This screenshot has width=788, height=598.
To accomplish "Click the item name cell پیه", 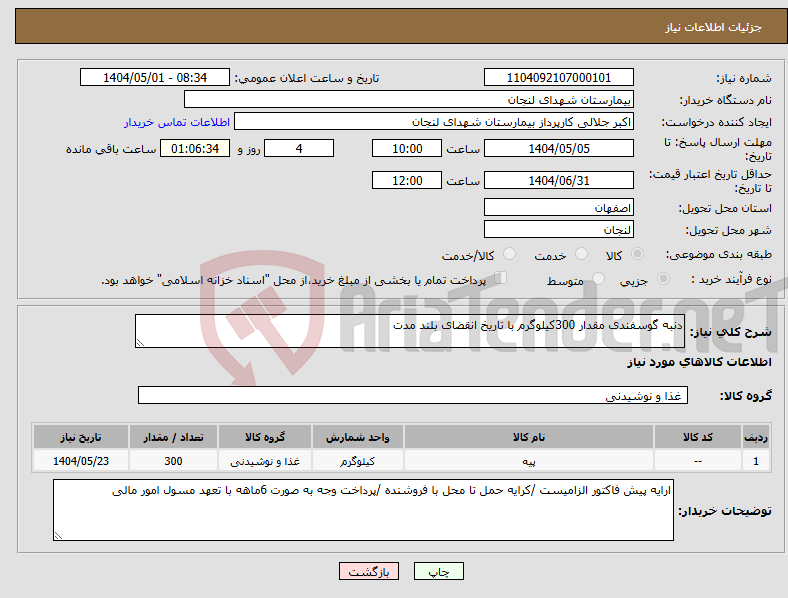I will coord(529,461).
